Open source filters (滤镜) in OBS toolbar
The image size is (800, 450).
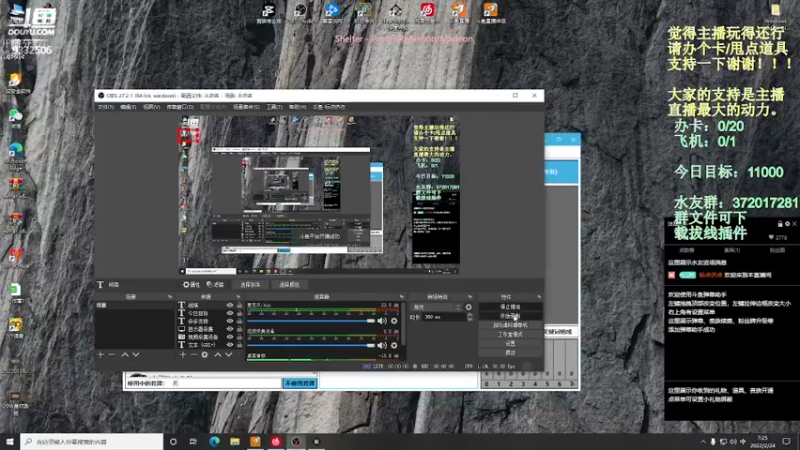[215, 285]
